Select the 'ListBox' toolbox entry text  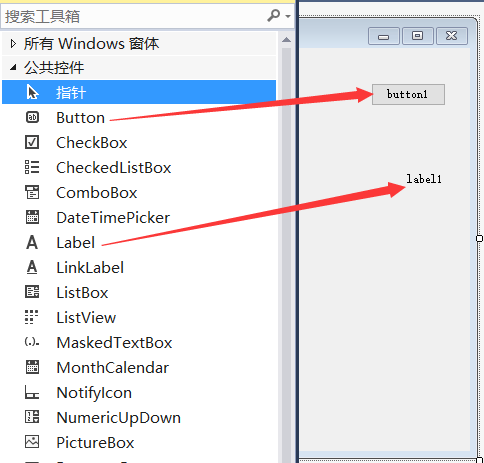point(82,293)
